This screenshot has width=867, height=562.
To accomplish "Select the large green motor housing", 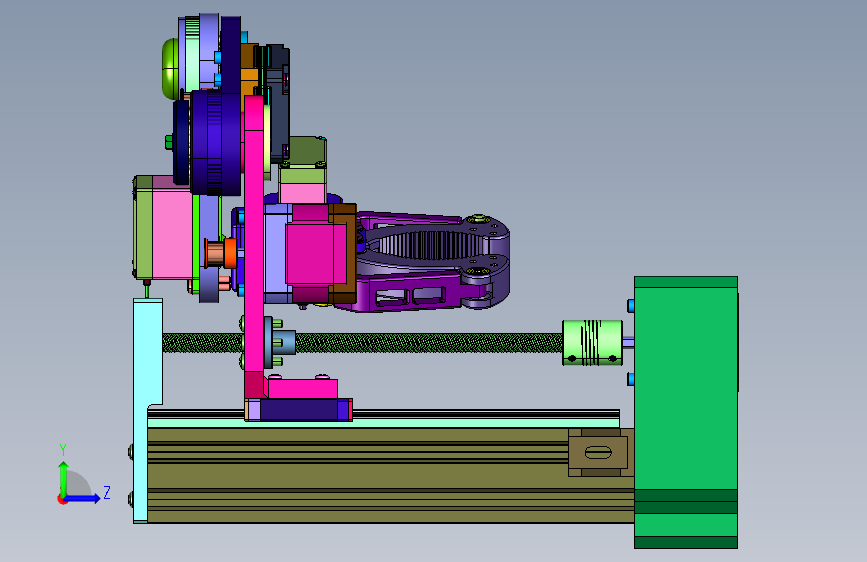I will (x=686, y=412).
